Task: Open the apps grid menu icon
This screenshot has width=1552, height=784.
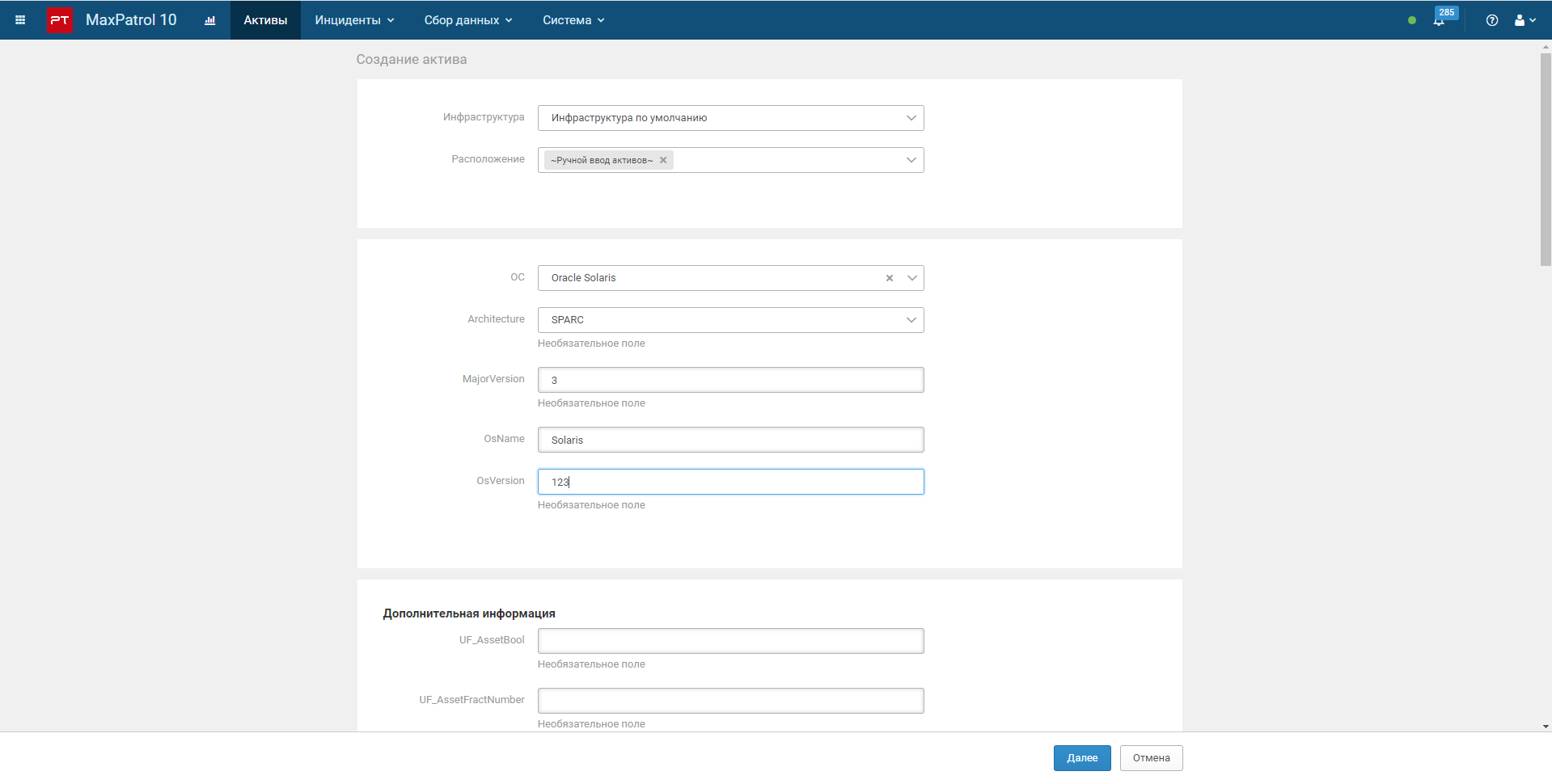Action: 20,20
